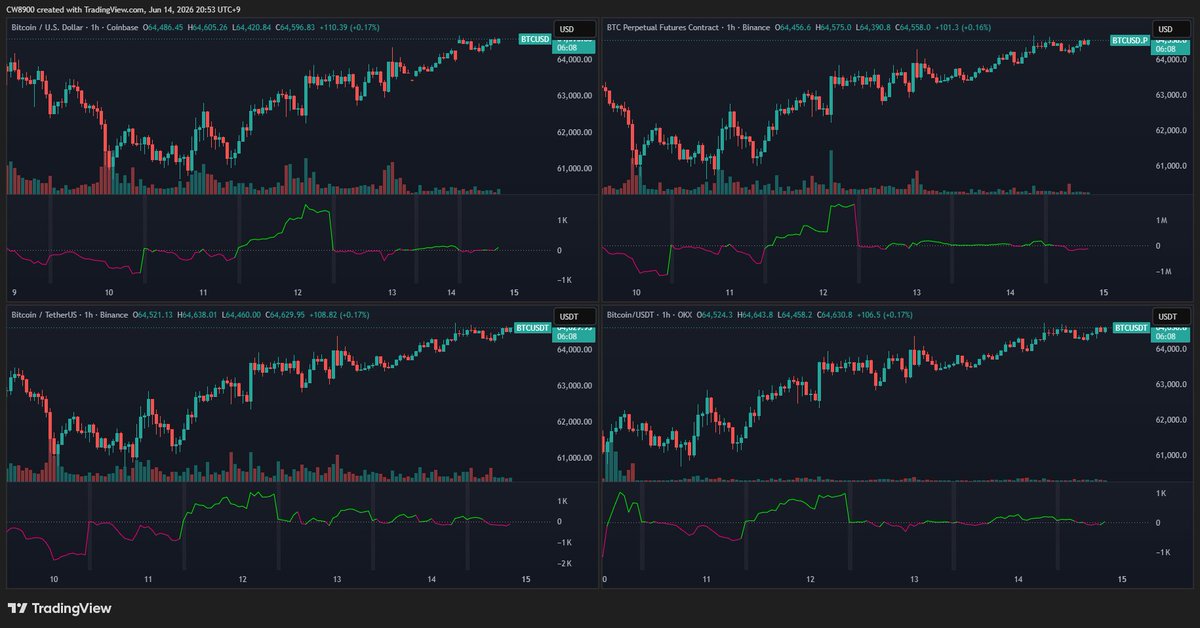Viewport: 1200px width, 628px height.
Task: Click the TradingView logo at bottom left
Action: (60, 608)
